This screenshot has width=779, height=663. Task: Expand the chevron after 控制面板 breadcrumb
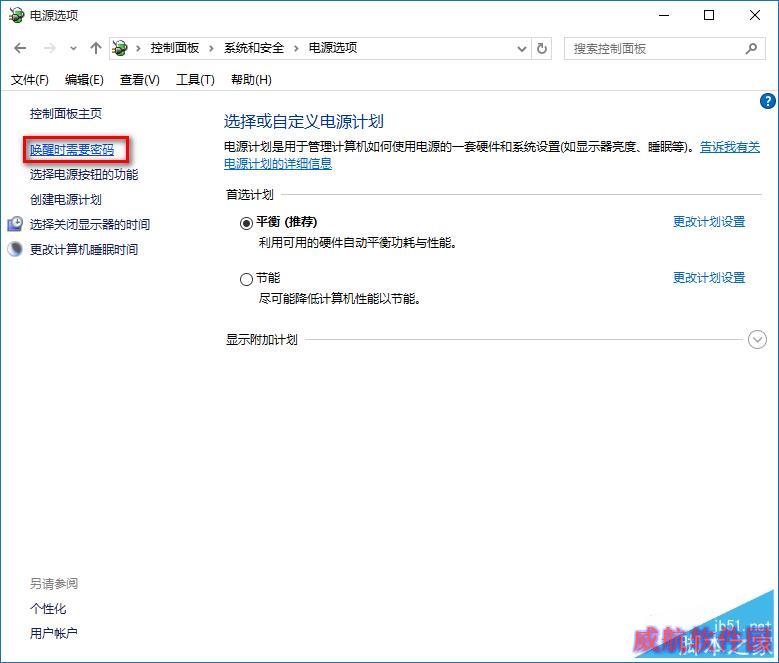pyautogui.click(x=212, y=49)
